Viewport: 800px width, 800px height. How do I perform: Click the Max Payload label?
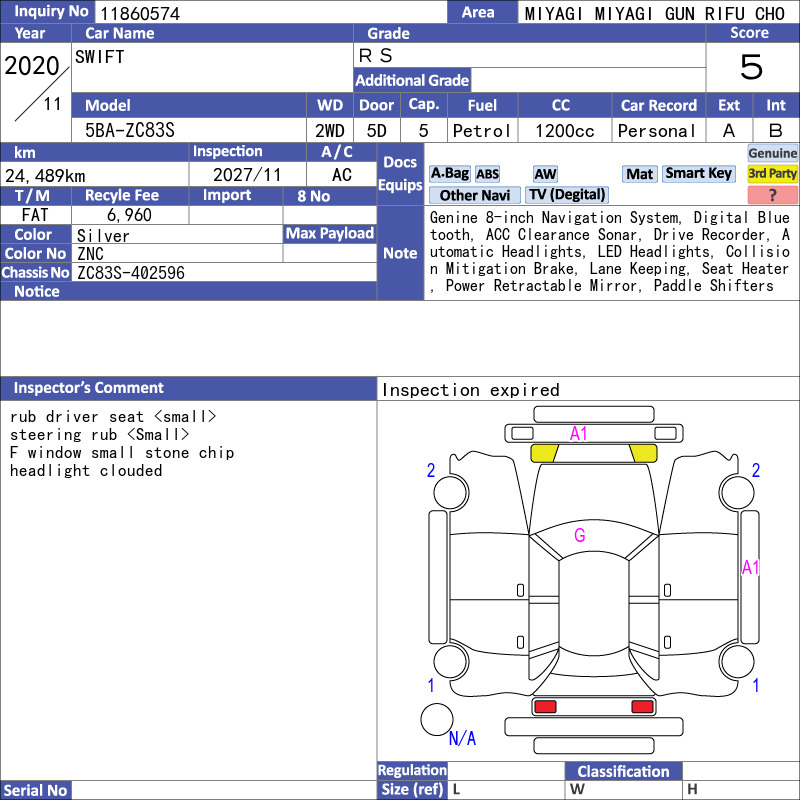tap(330, 234)
